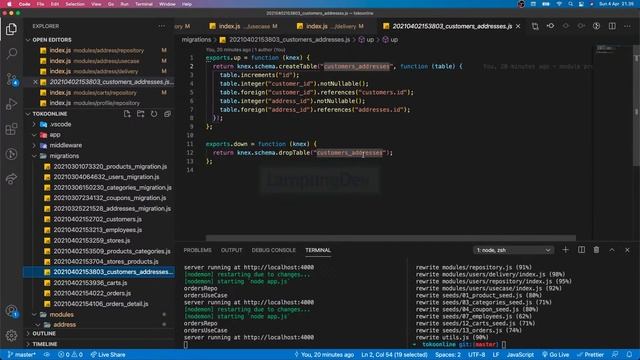This screenshot has width=640, height=360.
Task: Close customers_addresses.js in Open Editors list
Action: pos(36,82)
